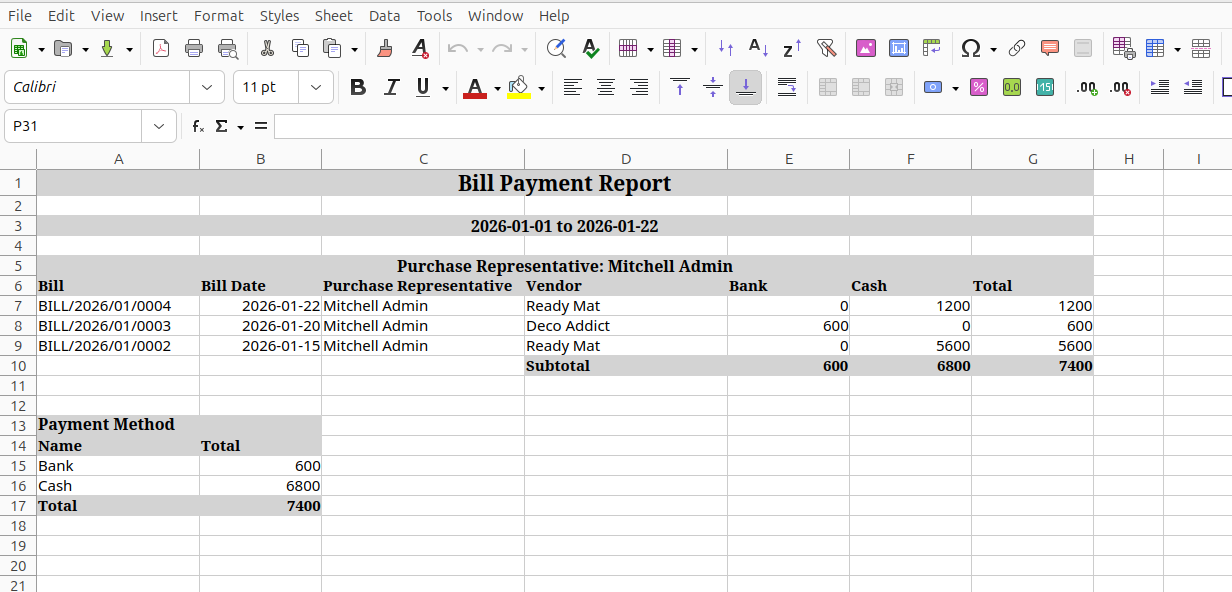This screenshot has height=592, width=1232.
Task: Click the Wrap Text icon
Action: click(787, 87)
